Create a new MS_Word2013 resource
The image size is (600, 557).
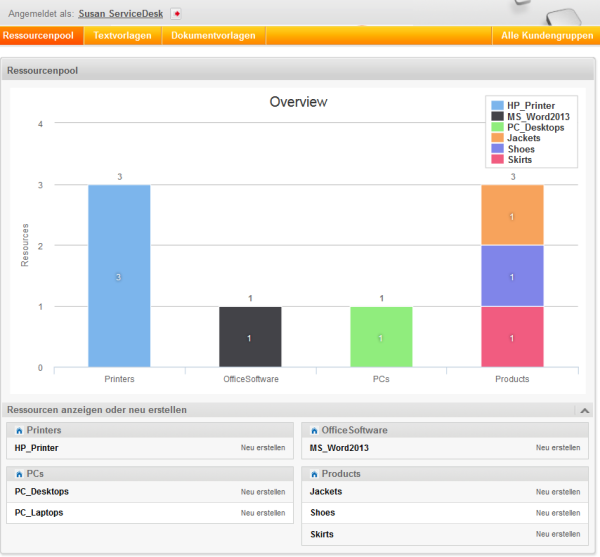coord(557,448)
